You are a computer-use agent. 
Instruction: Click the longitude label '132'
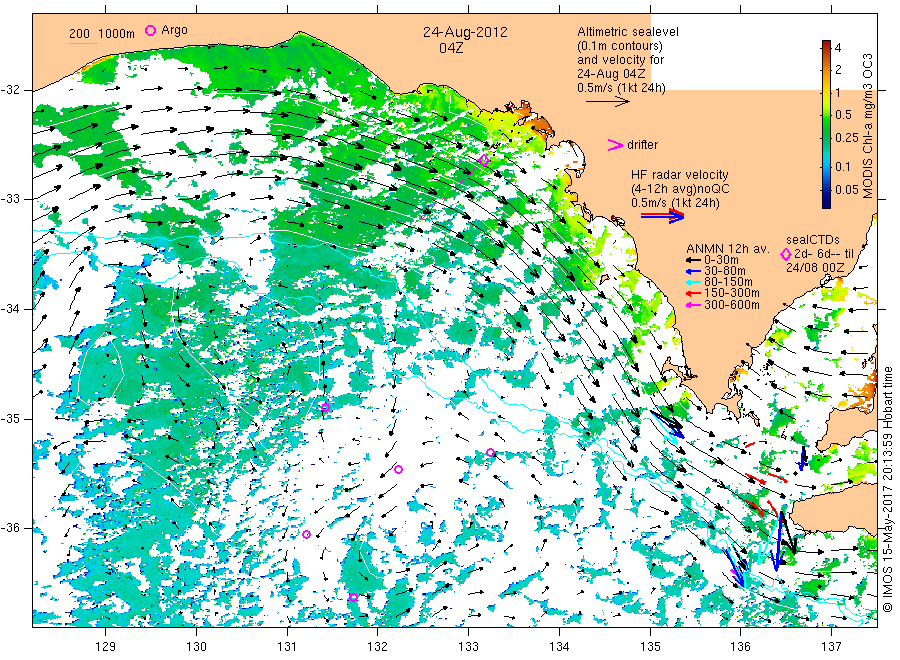pos(378,647)
